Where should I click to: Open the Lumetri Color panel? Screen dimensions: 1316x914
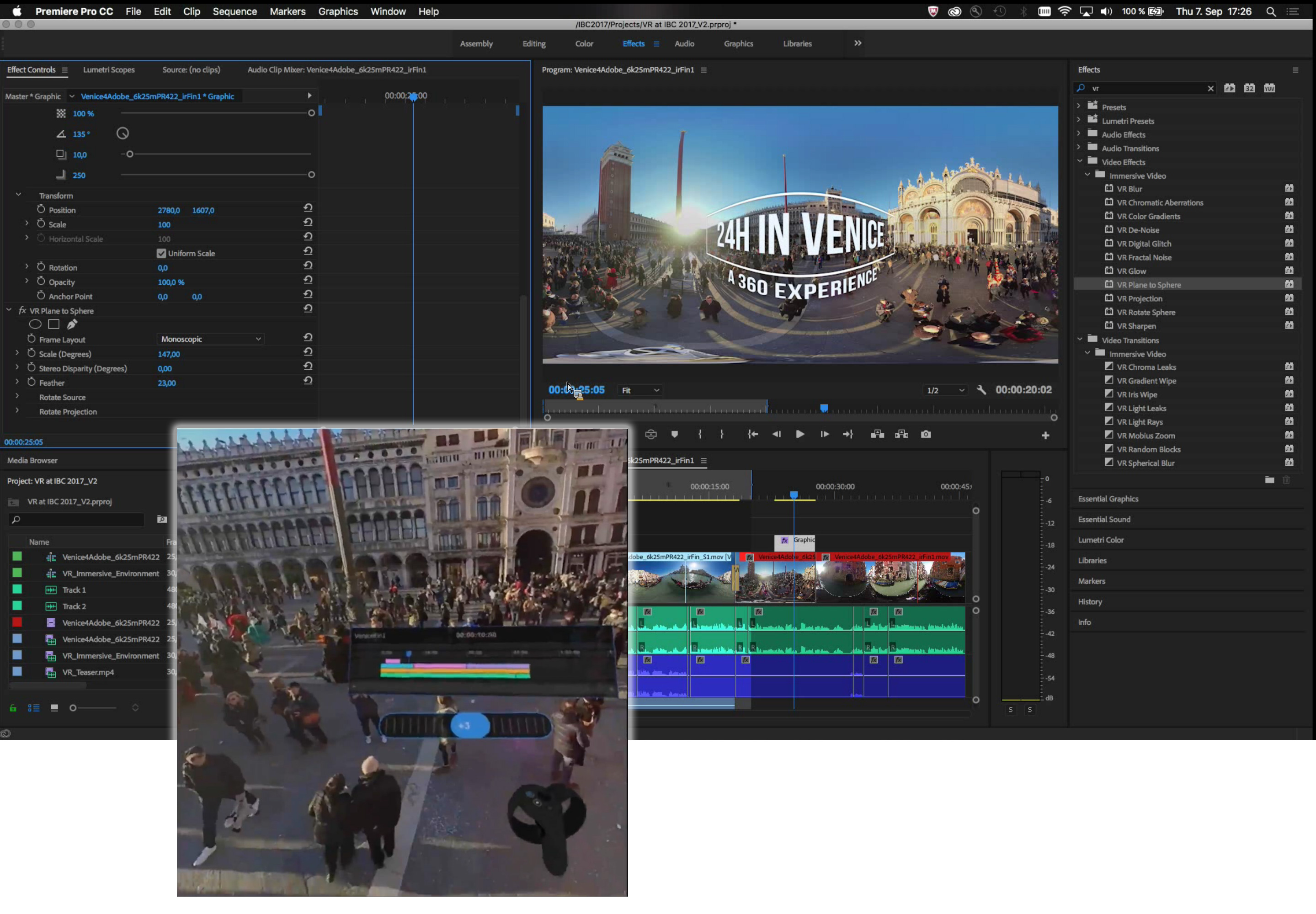point(1101,540)
